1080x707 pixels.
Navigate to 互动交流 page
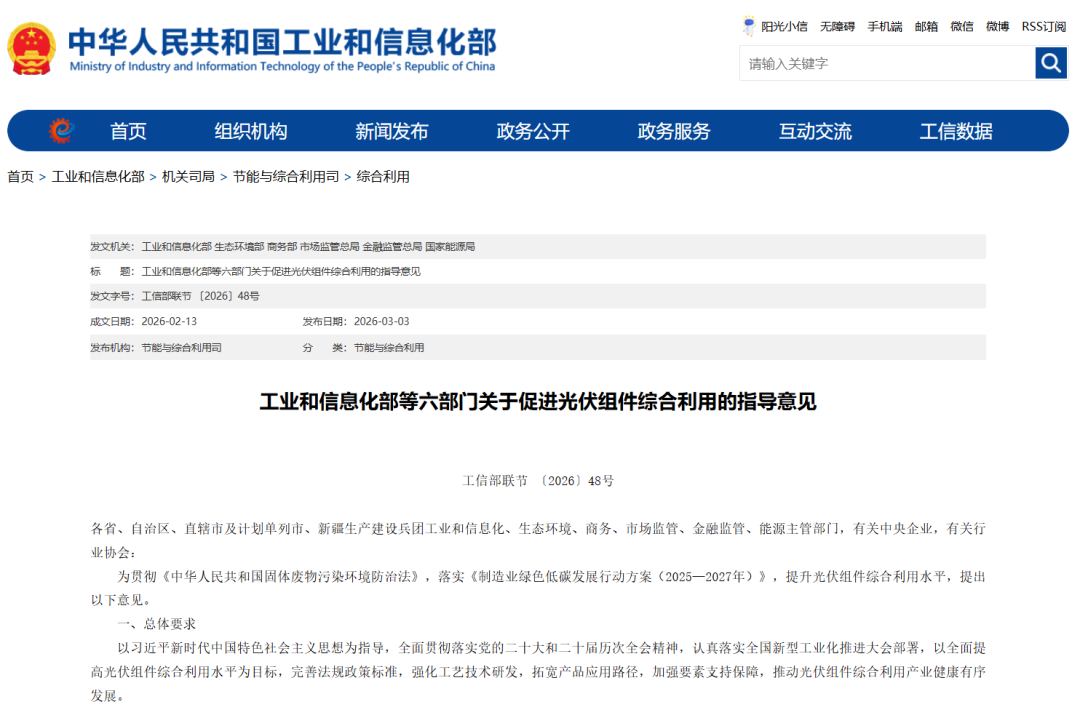click(815, 131)
